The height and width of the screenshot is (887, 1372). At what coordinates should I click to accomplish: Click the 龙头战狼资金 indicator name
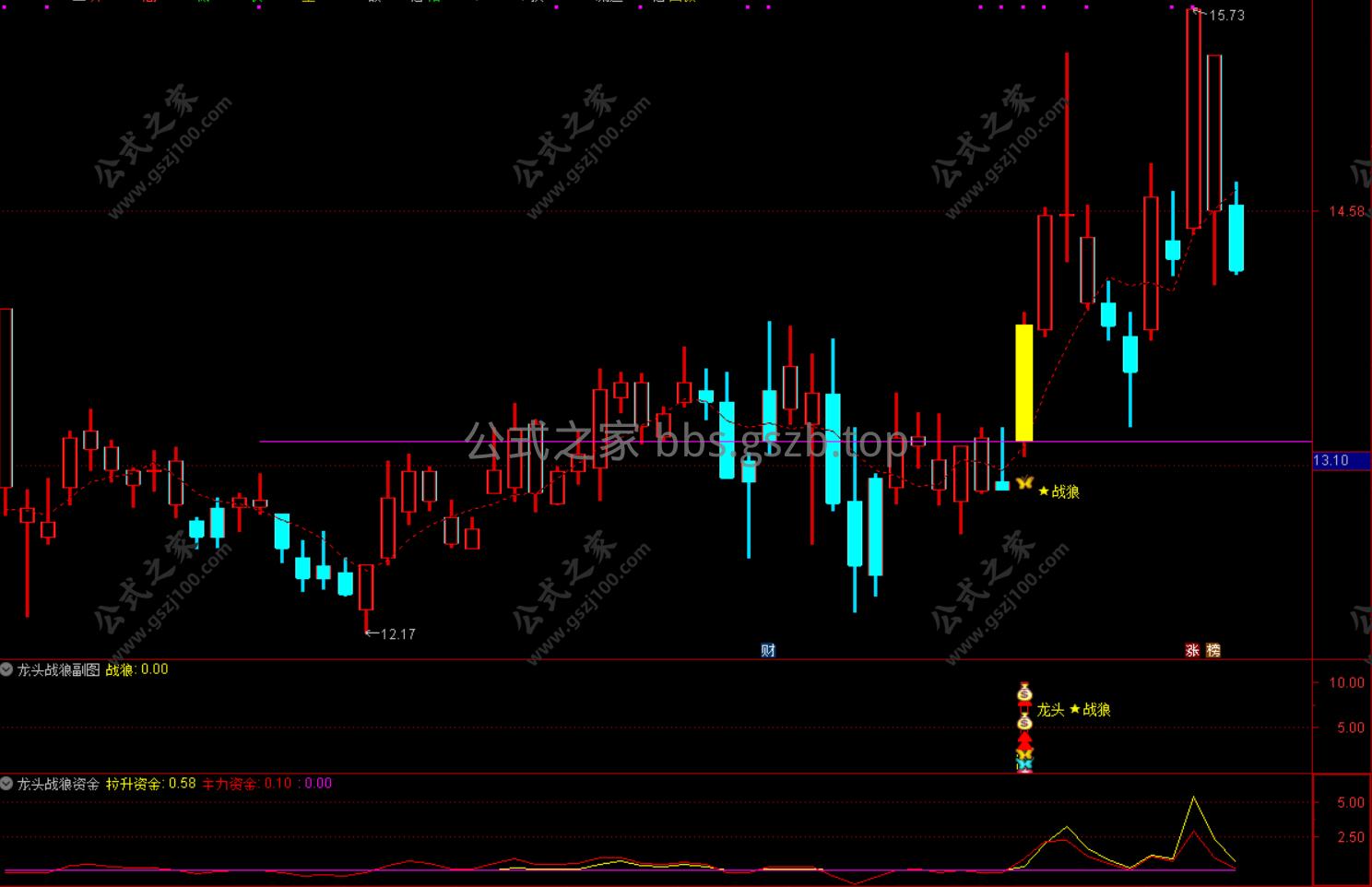(59, 784)
